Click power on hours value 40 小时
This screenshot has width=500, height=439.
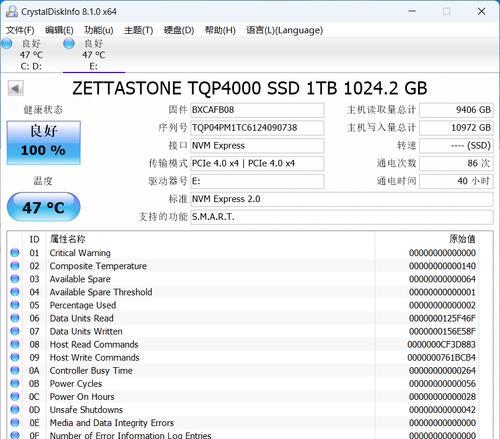456,181
